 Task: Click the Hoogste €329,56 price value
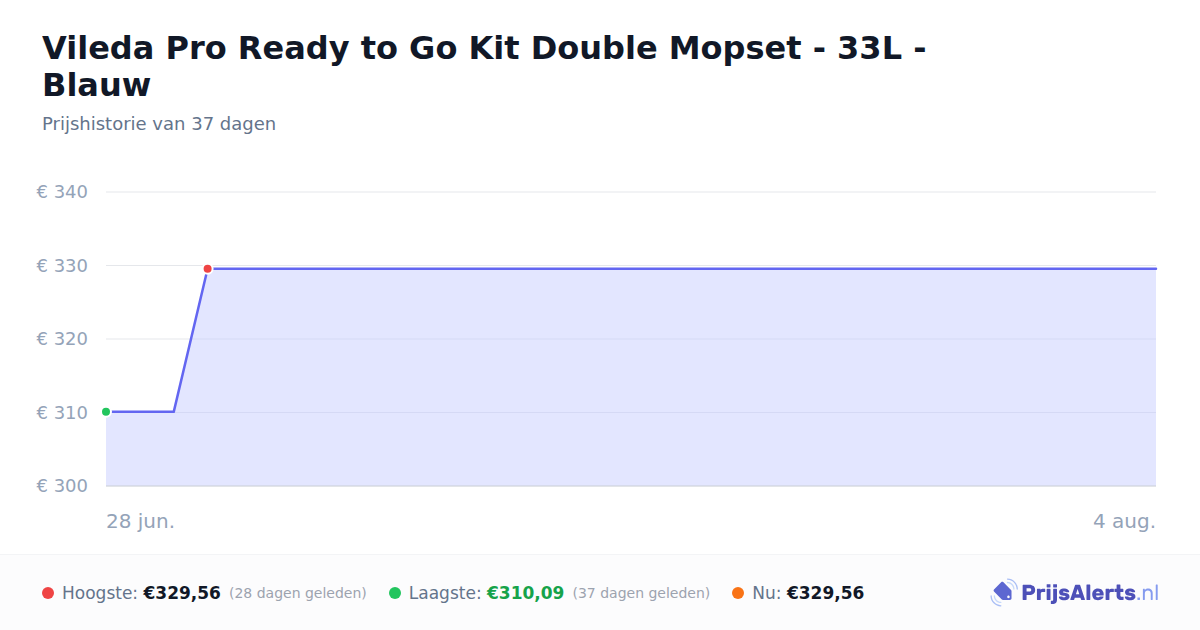coord(182,593)
